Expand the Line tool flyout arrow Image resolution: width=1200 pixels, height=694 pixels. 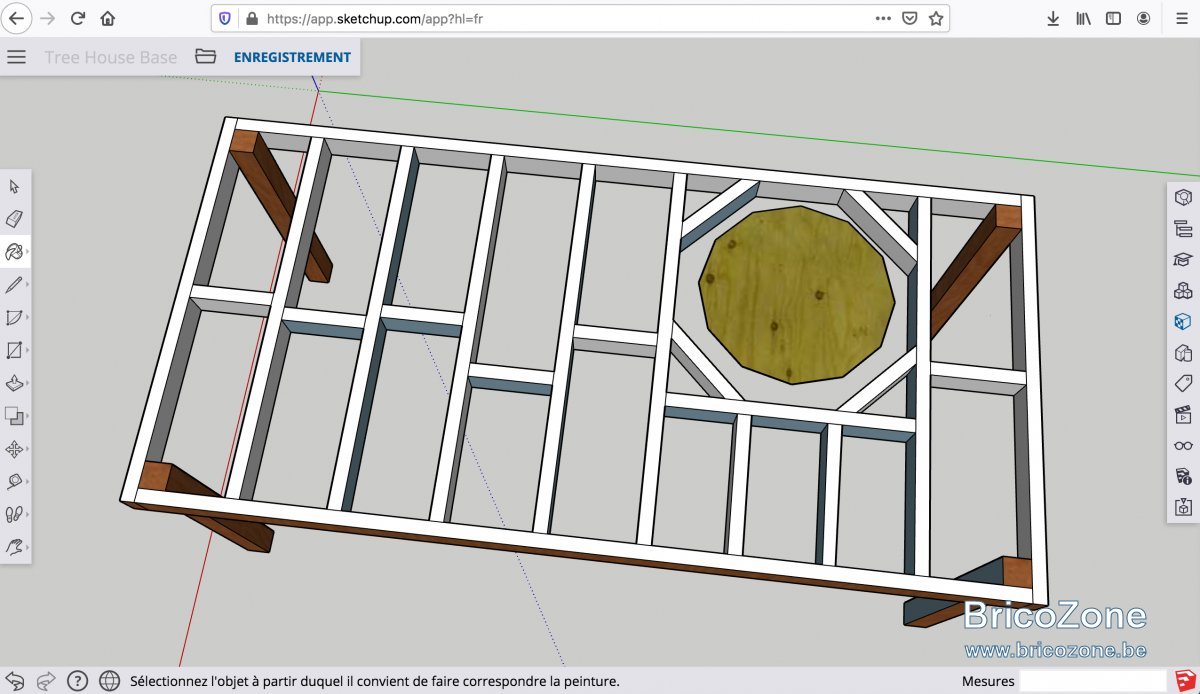coord(28,285)
